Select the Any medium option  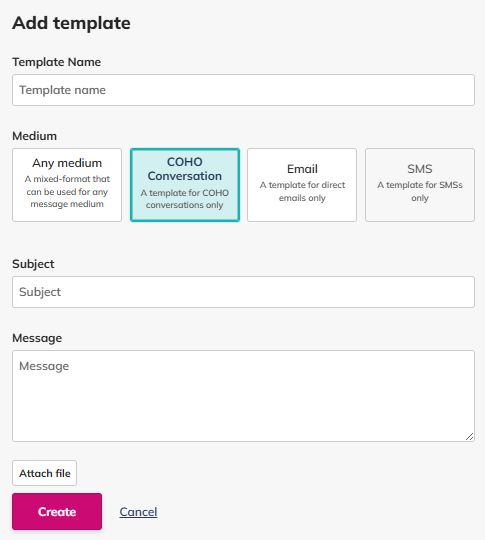click(67, 185)
